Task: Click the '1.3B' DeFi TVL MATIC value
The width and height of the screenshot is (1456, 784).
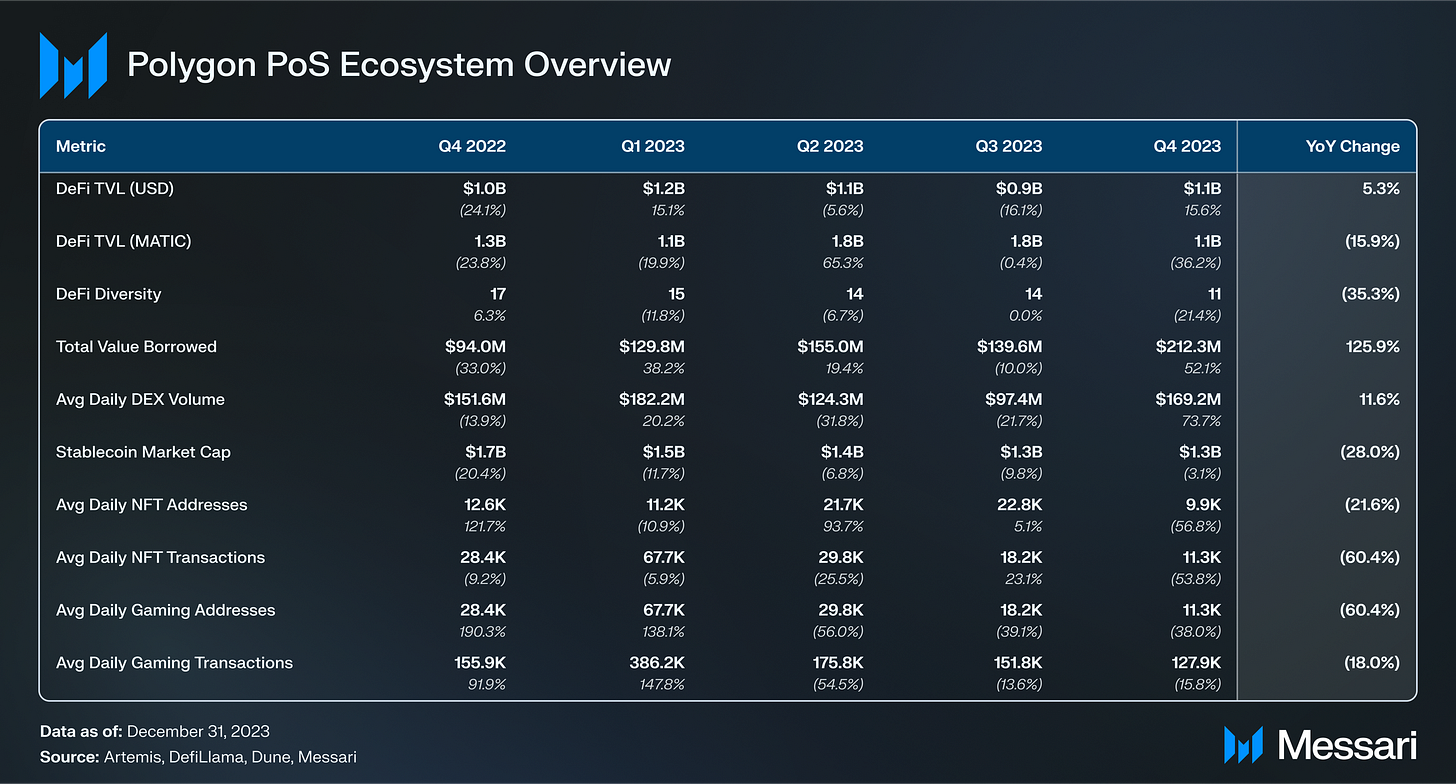Action: click(488, 241)
